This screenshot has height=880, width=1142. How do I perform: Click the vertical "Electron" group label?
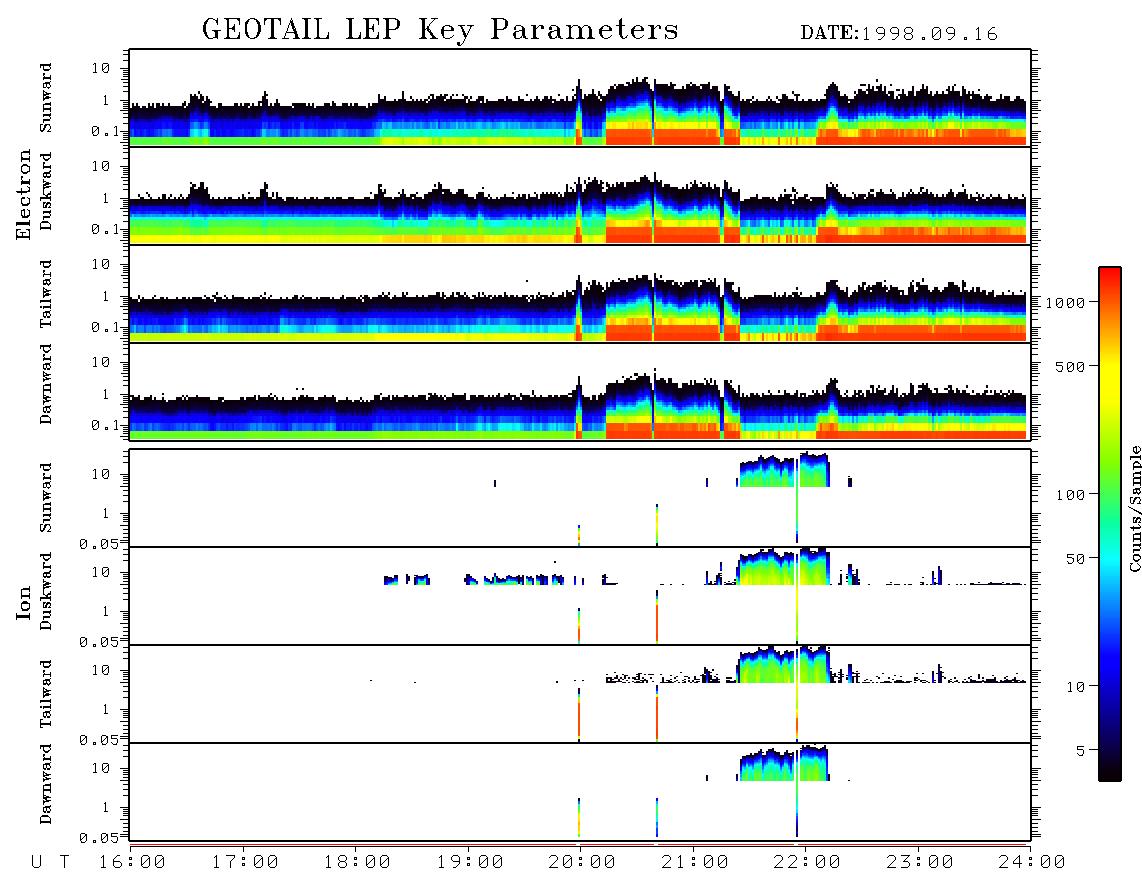click(x=23, y=194)
